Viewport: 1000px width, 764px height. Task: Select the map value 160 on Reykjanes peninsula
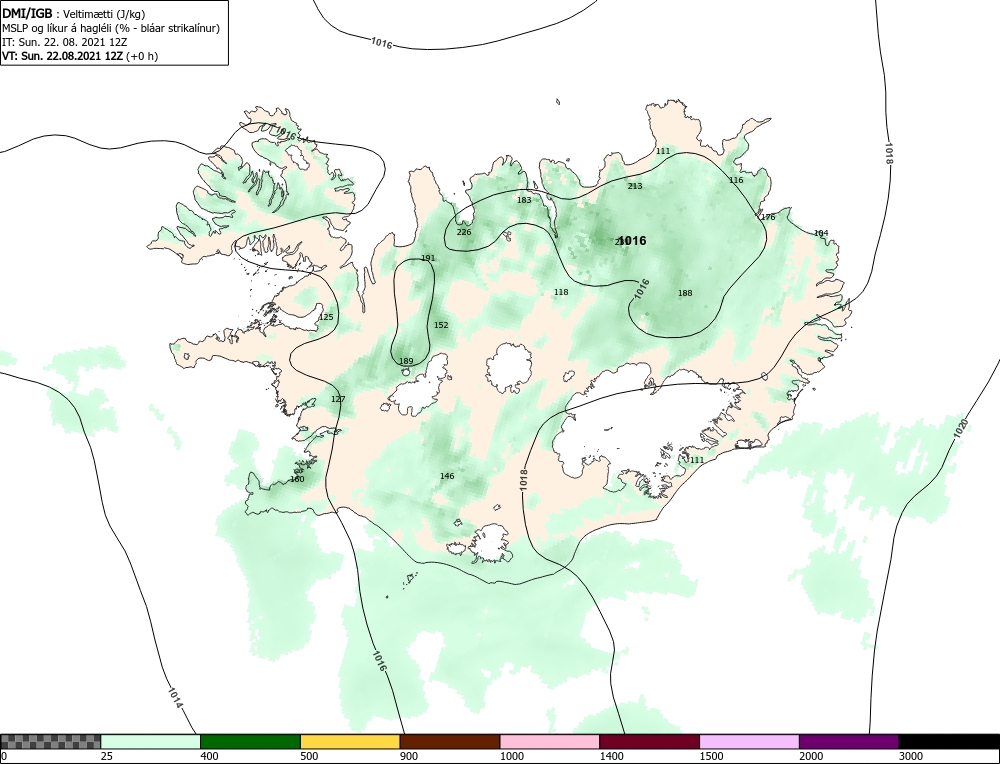pyautogui.click(x=297, y=480)
